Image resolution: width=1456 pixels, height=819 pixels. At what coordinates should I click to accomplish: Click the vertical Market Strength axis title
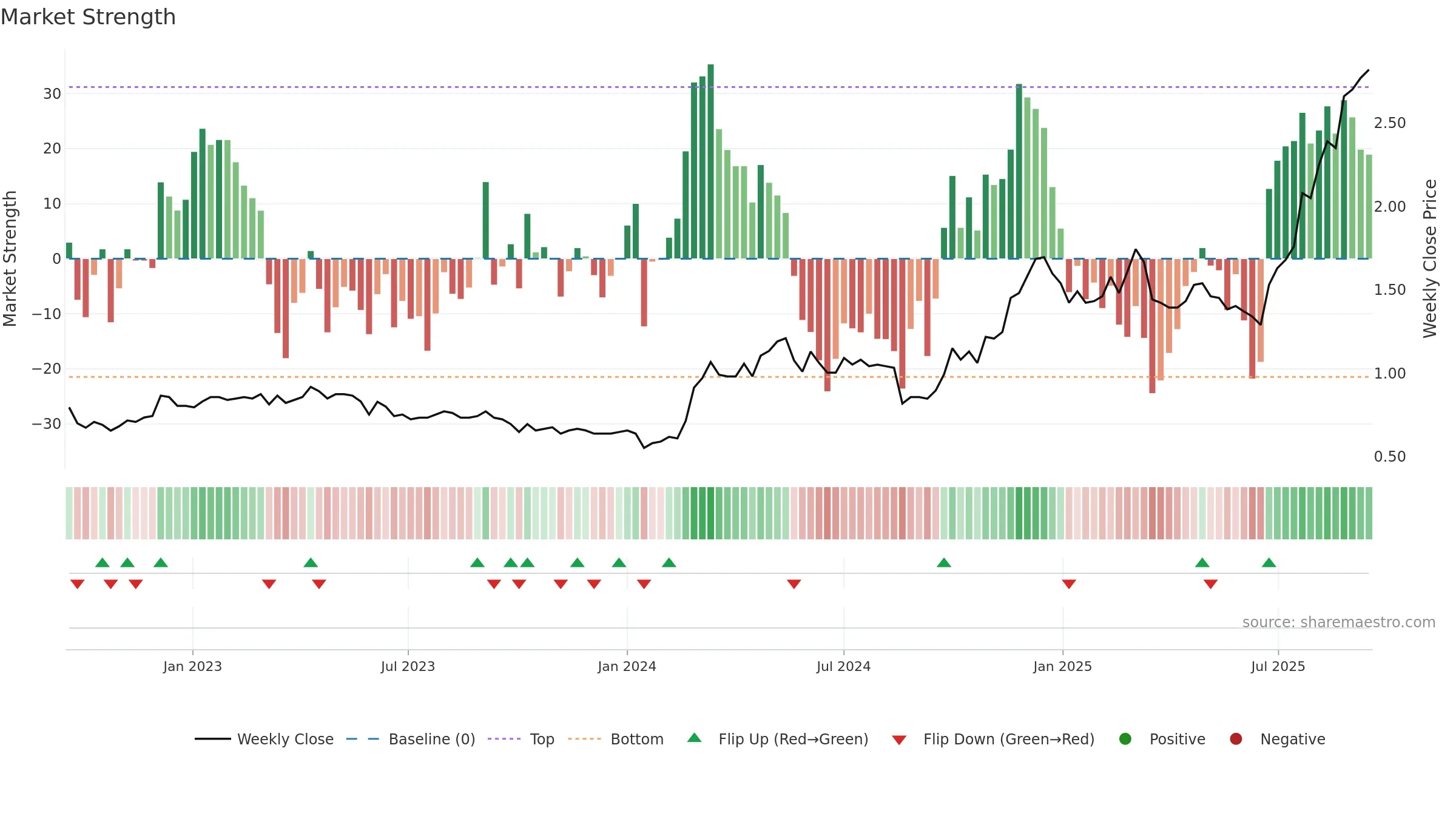(x=10, y=258)
